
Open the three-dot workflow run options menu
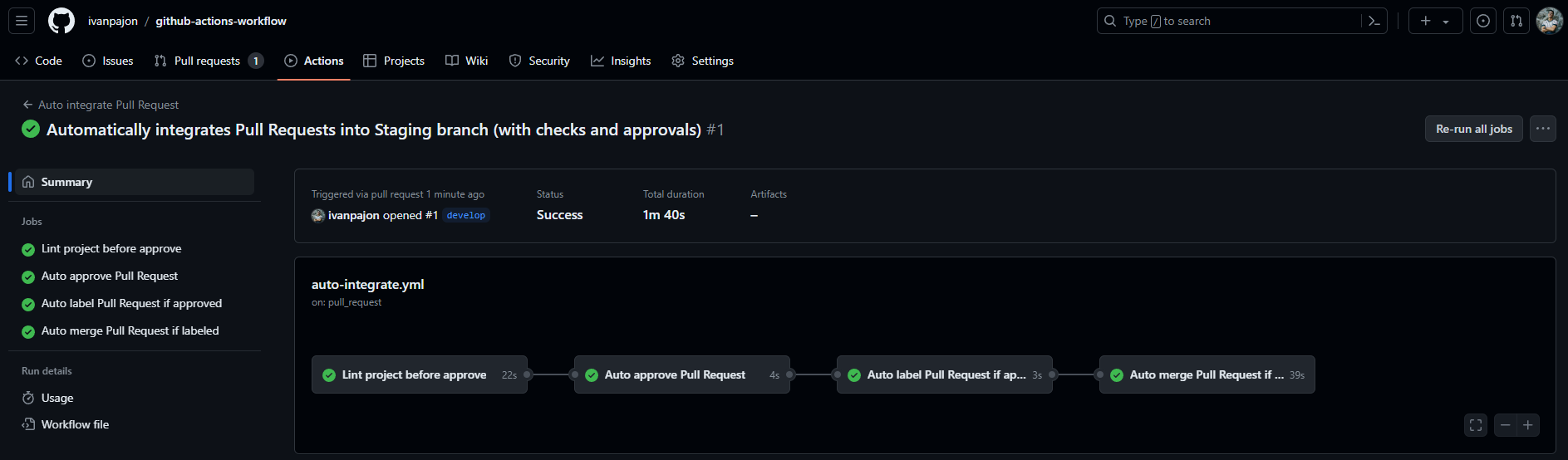point(1543,129)
